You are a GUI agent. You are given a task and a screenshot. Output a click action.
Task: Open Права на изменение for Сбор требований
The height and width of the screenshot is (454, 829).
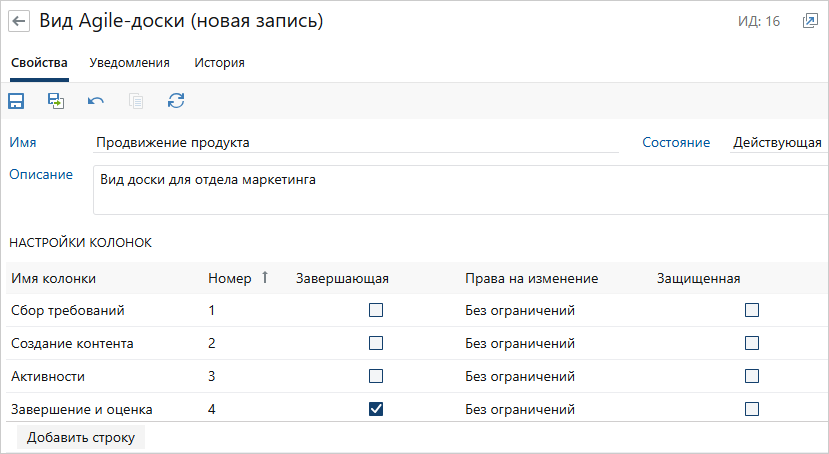point(520,311)
